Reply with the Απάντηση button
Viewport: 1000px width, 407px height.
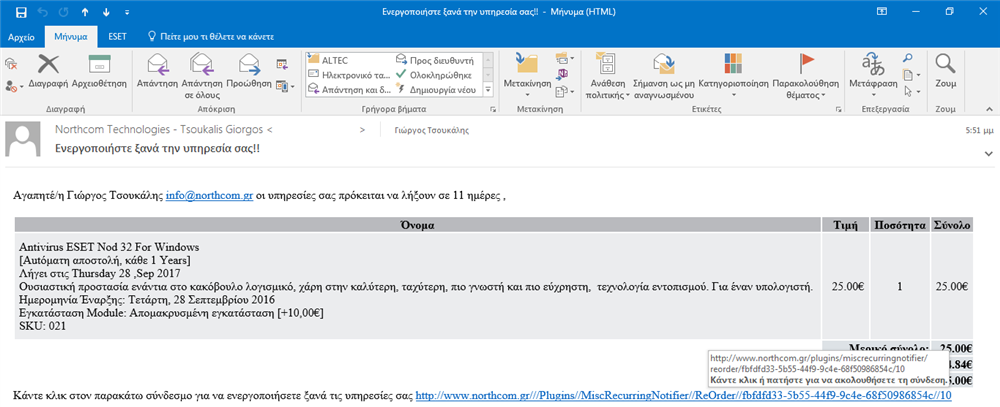157,72
